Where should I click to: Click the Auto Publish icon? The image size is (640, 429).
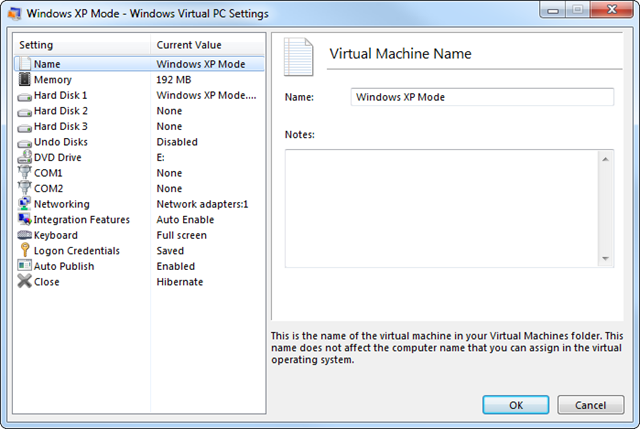coord(25,266)
